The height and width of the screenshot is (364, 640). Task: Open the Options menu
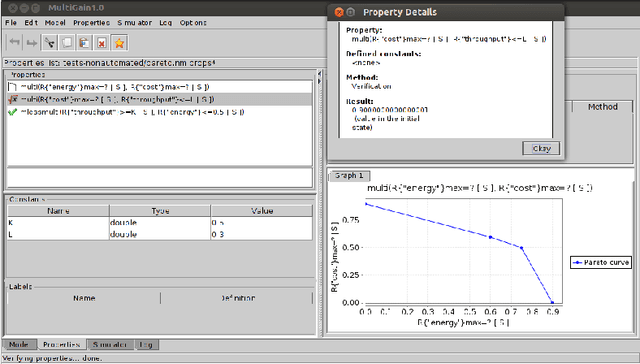193,22
